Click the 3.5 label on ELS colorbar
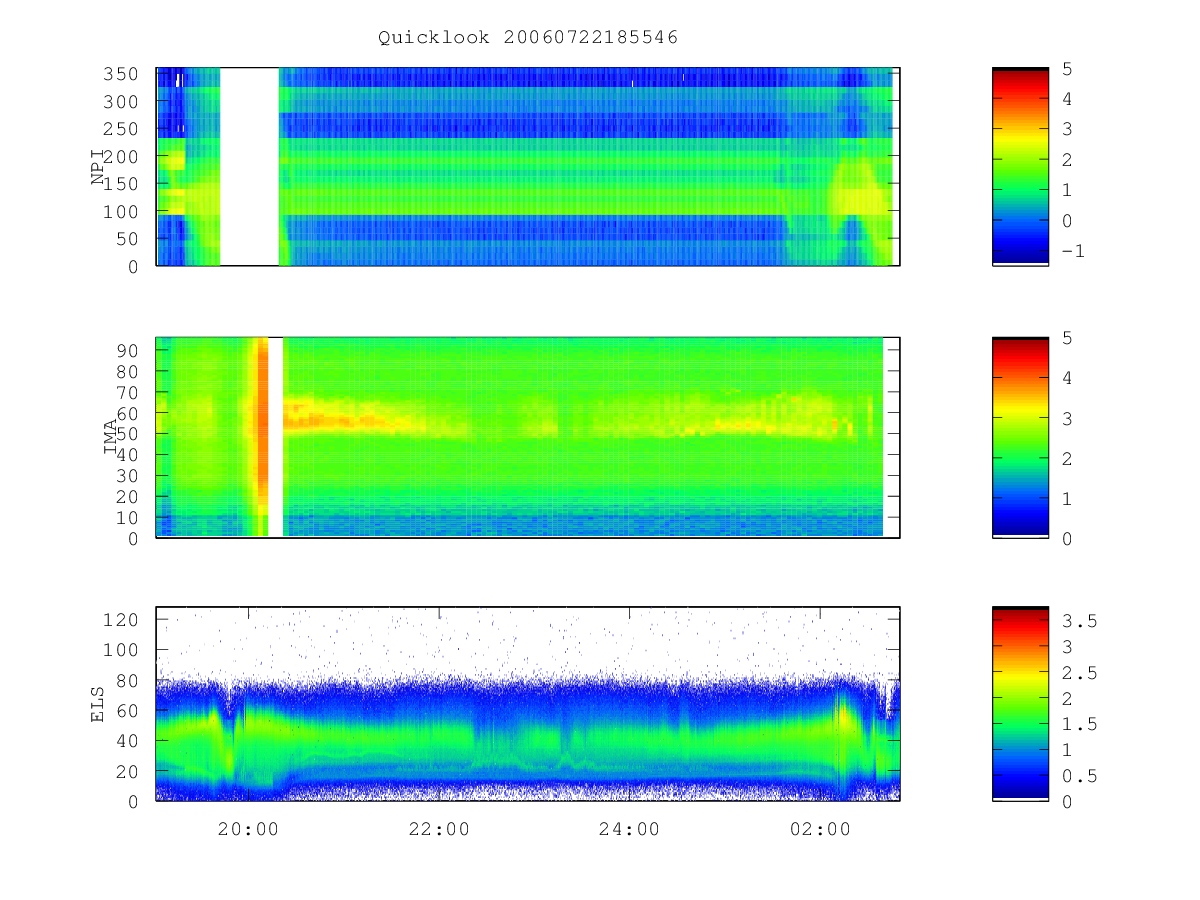Viewport: 1200px width, 900px height. (1080, 621)
